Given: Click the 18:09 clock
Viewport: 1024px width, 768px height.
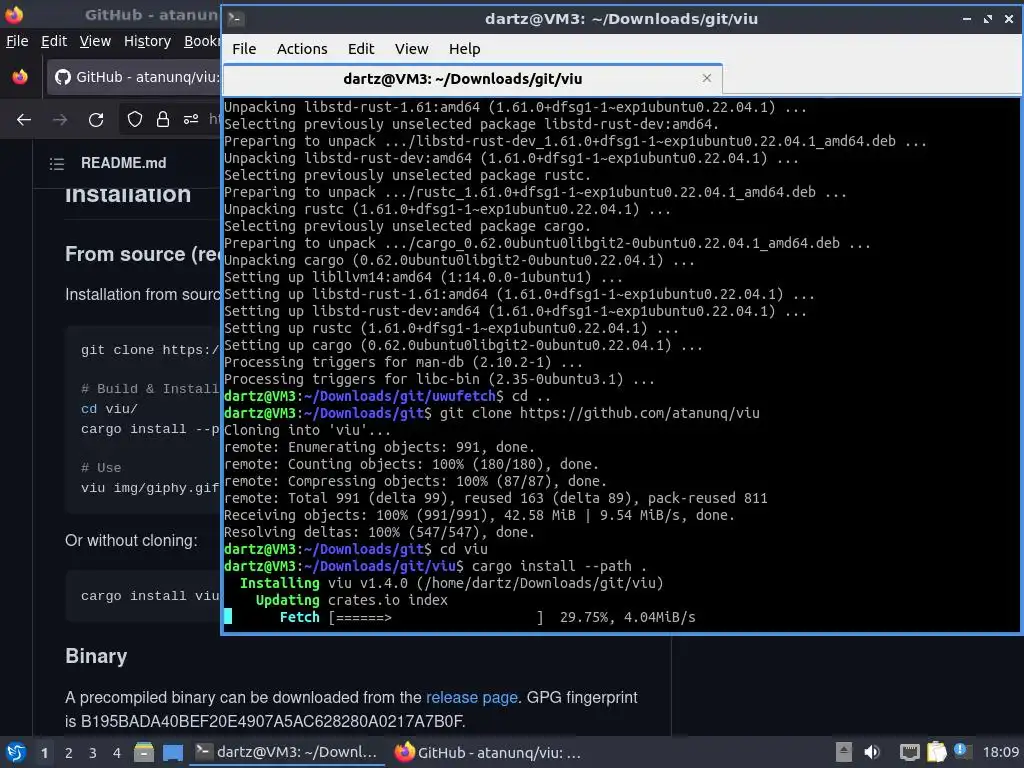Looking at the screenshot, I should coord(1000,752).
